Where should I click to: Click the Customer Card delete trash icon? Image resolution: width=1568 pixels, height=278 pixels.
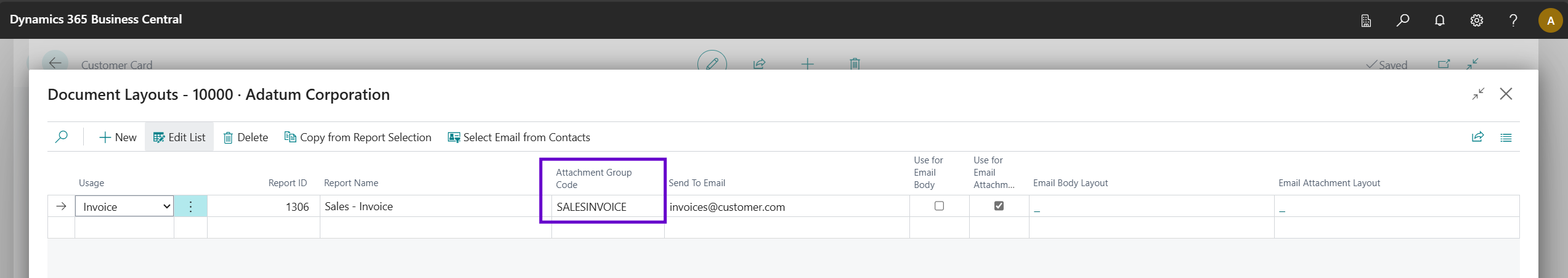(x=855, y=63)
